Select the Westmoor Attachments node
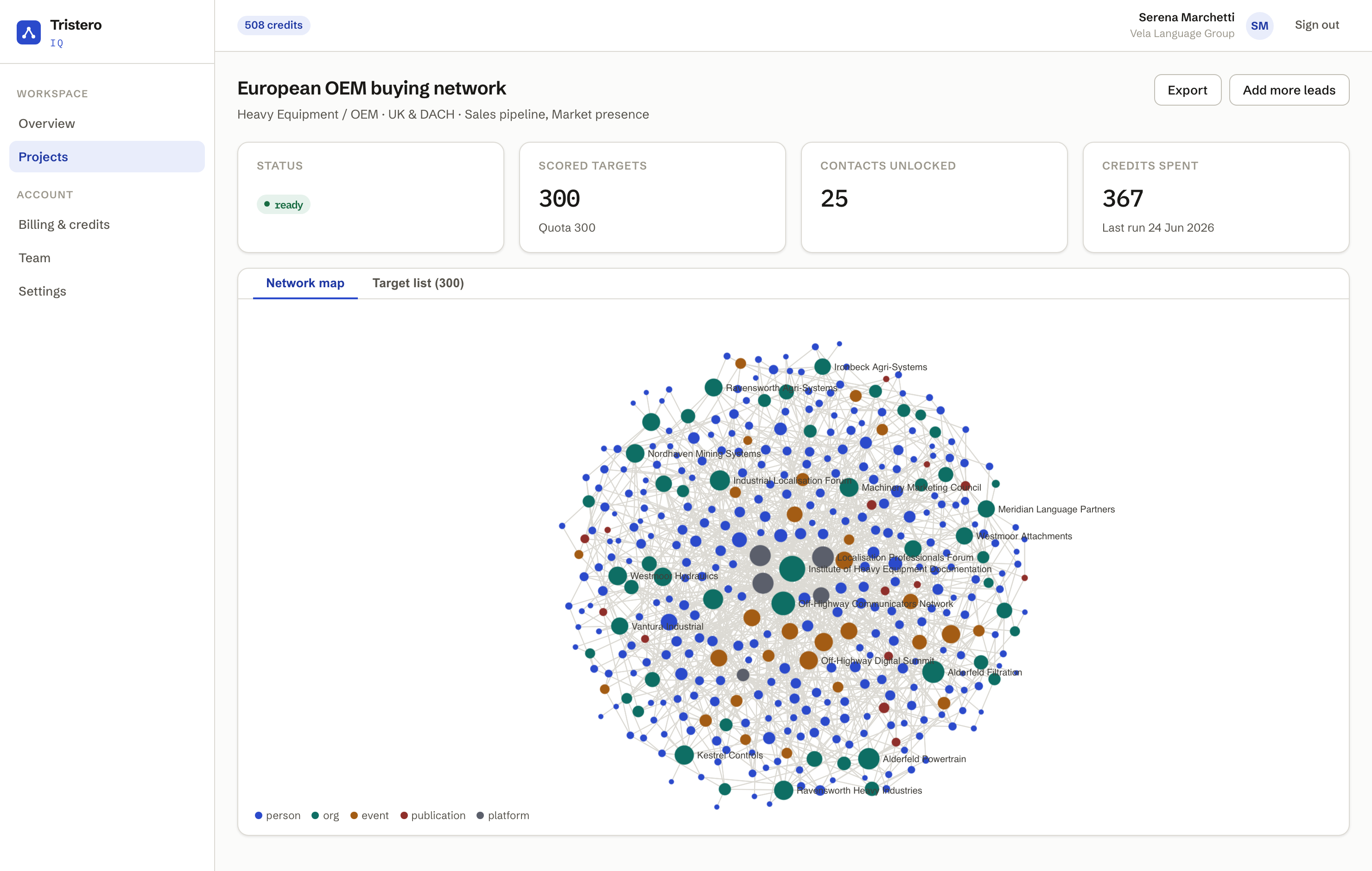Viewport: 1372px width, 871px height. (964, 536)
